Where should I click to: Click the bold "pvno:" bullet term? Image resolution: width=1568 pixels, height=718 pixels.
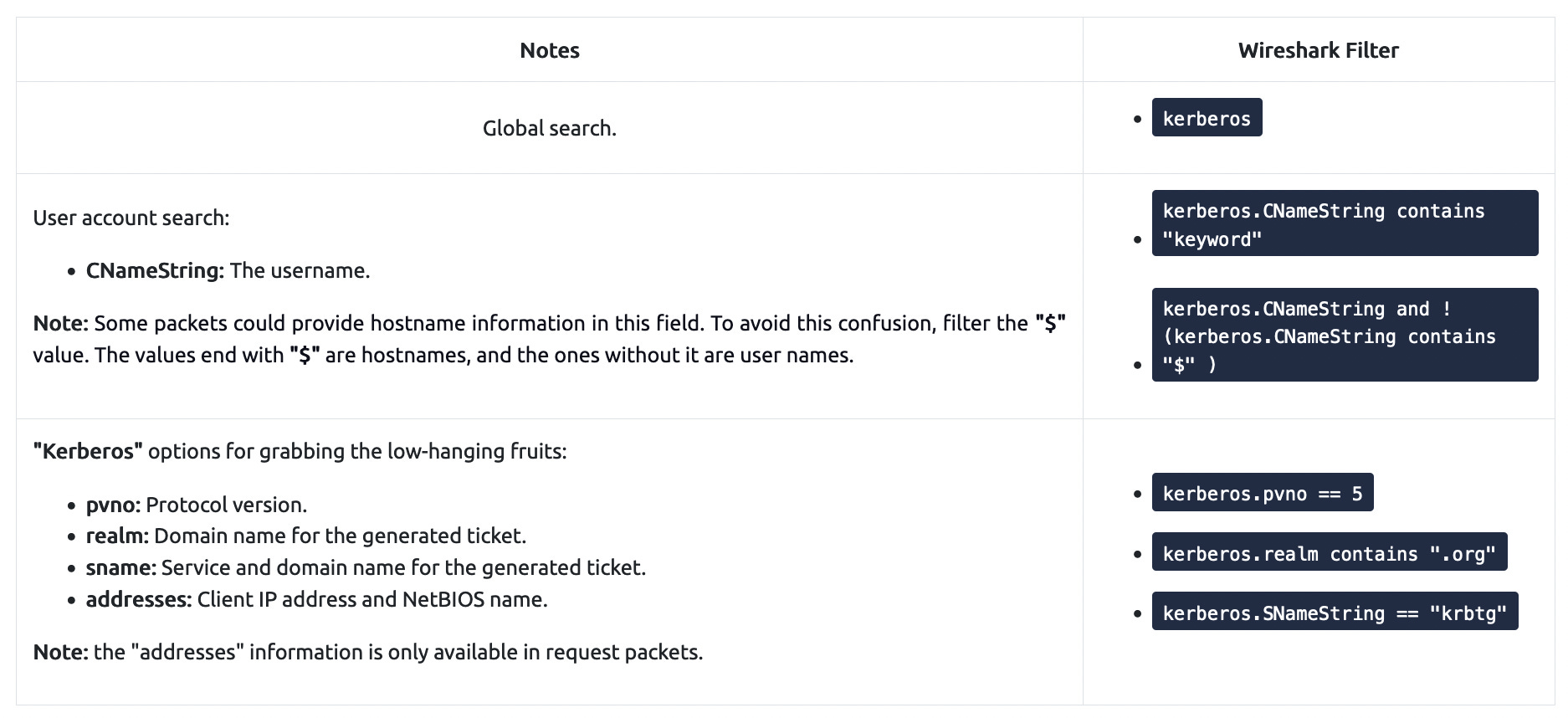[113, 505]
